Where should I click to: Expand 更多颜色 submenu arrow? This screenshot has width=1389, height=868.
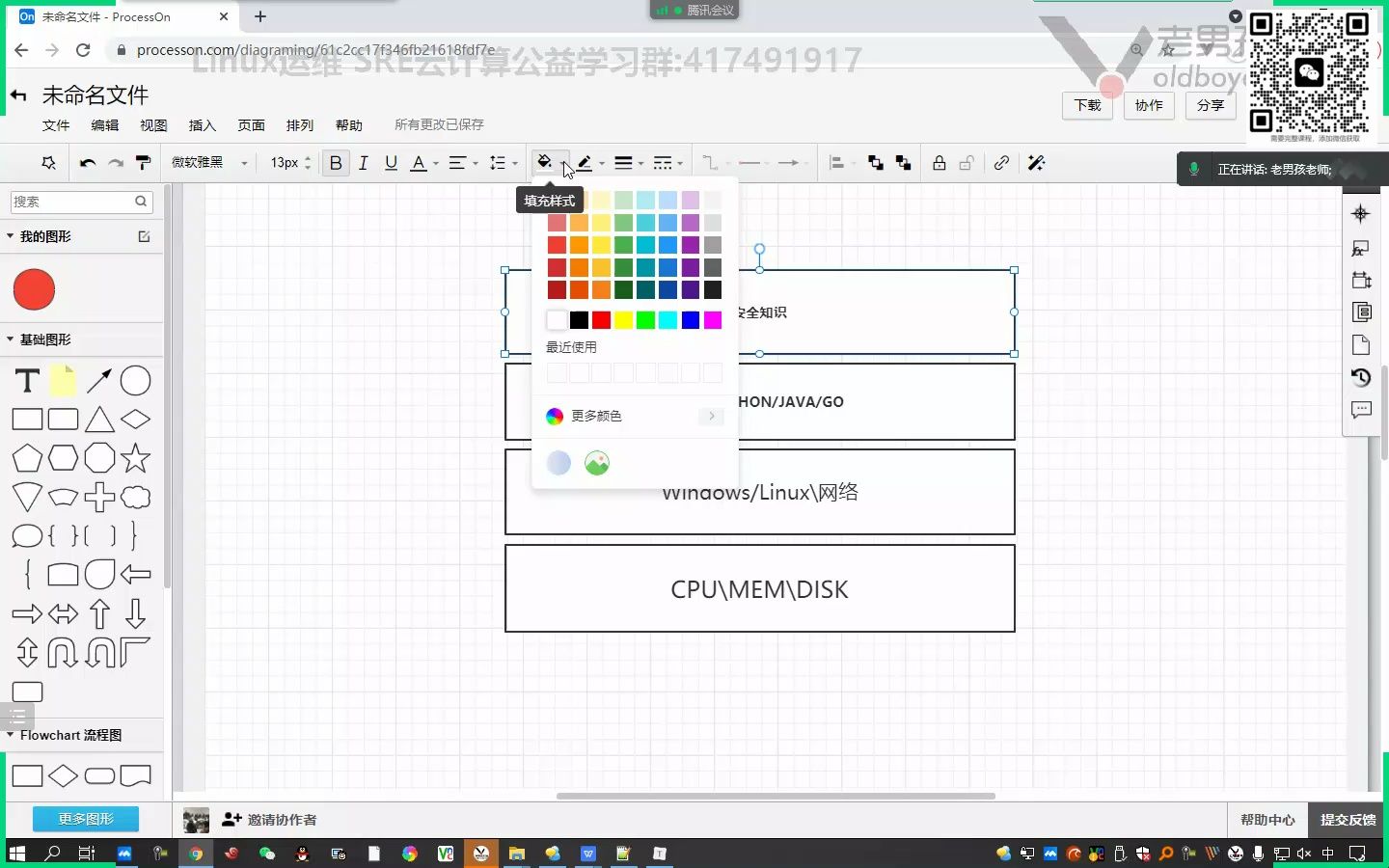point(711,416)
